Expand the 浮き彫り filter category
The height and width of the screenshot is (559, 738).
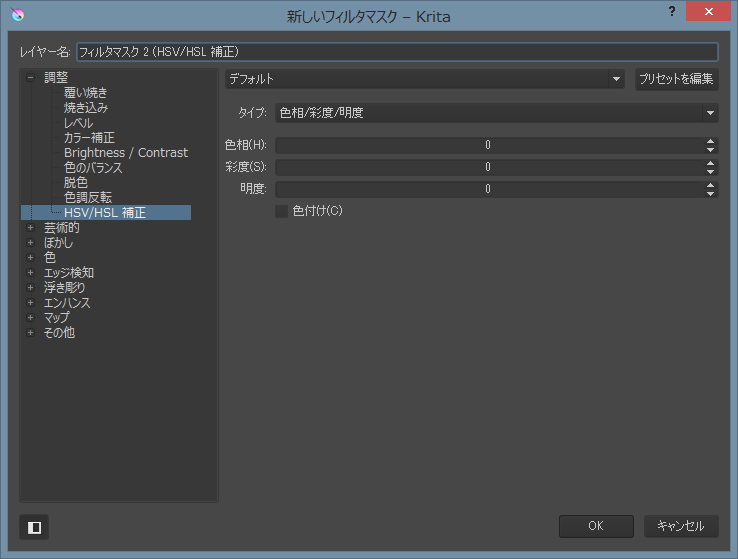[31, 287]
